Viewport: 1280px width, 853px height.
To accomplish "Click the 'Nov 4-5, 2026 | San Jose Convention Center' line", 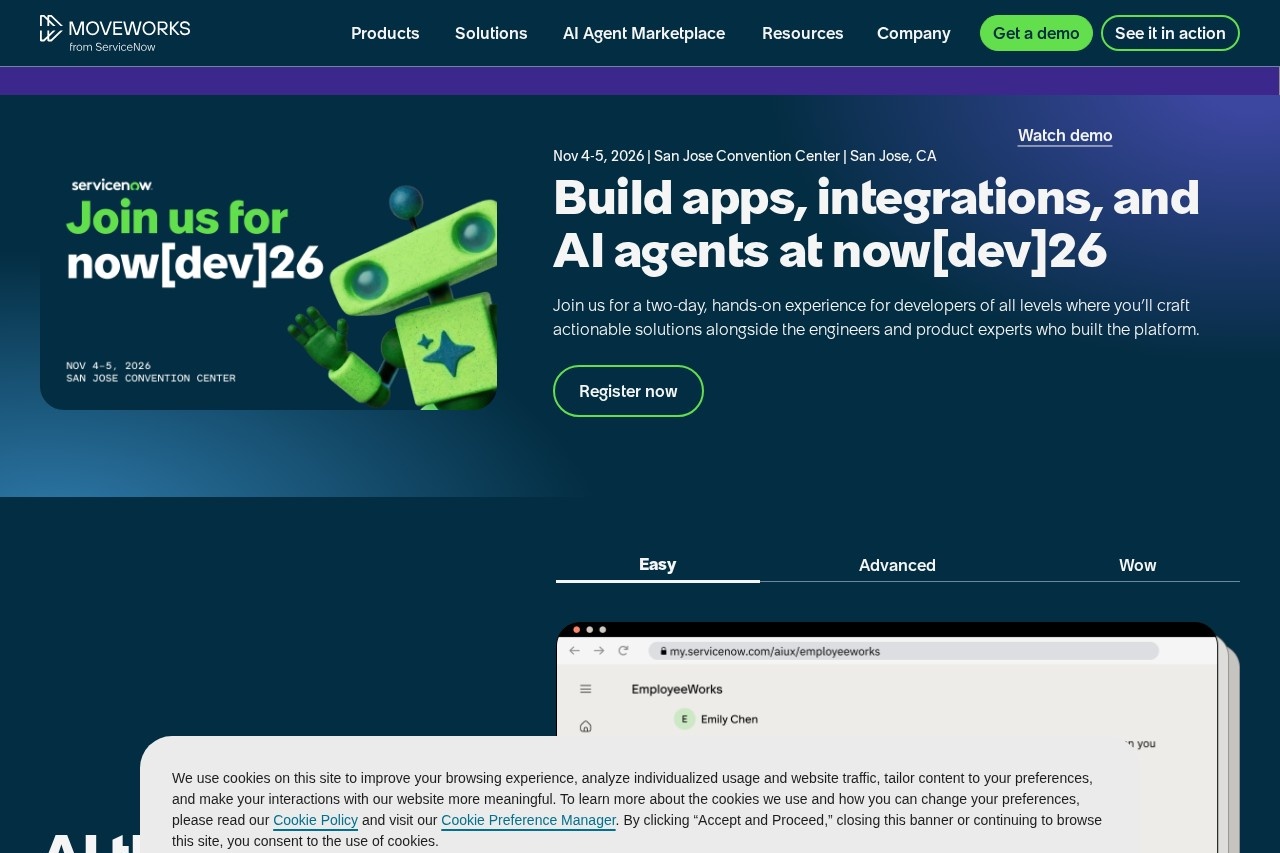I will (x=745, y=156).
